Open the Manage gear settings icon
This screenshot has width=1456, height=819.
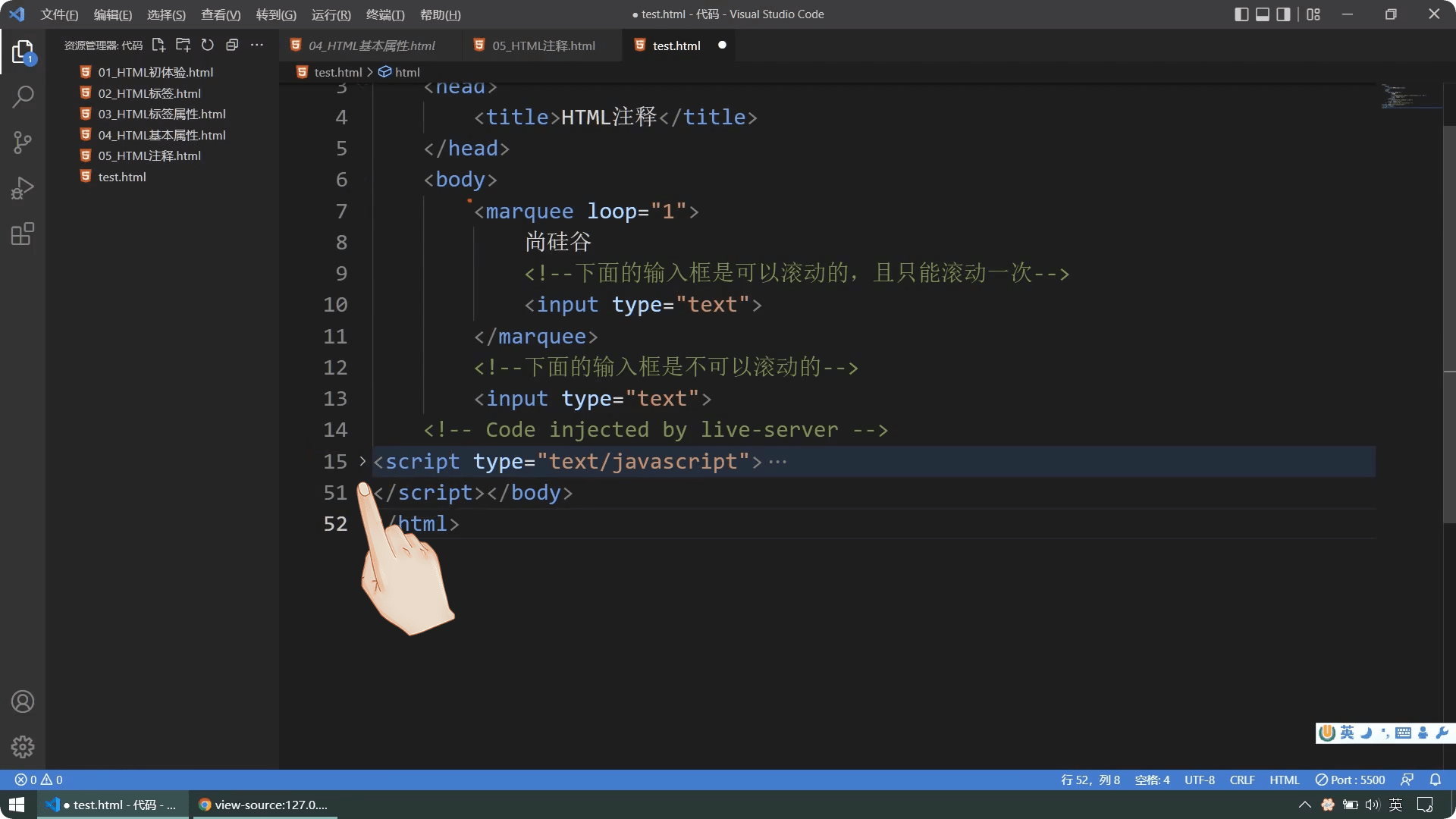[x=23, y=747]
